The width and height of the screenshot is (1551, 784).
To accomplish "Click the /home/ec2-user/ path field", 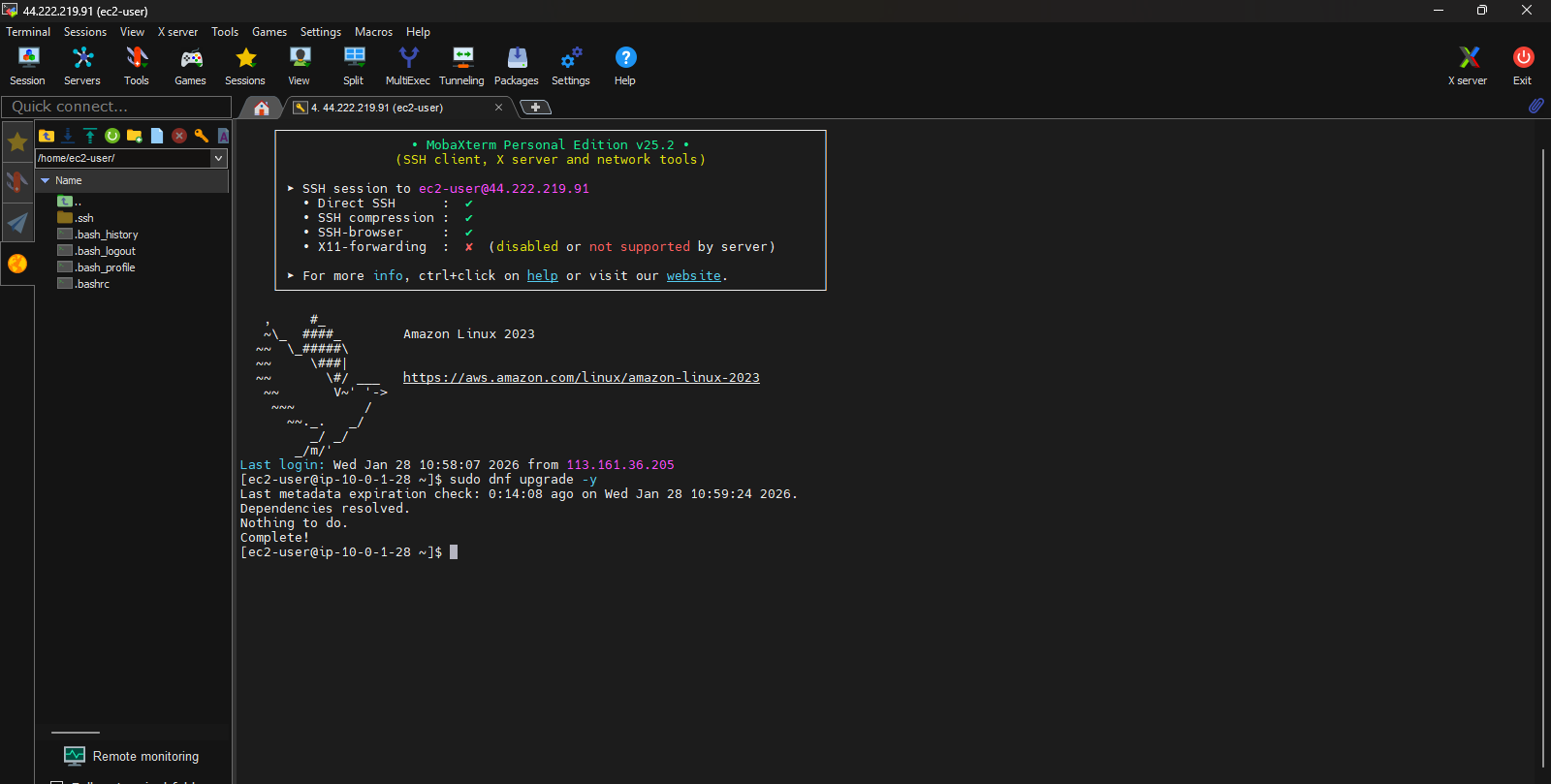I will (122, 158).
